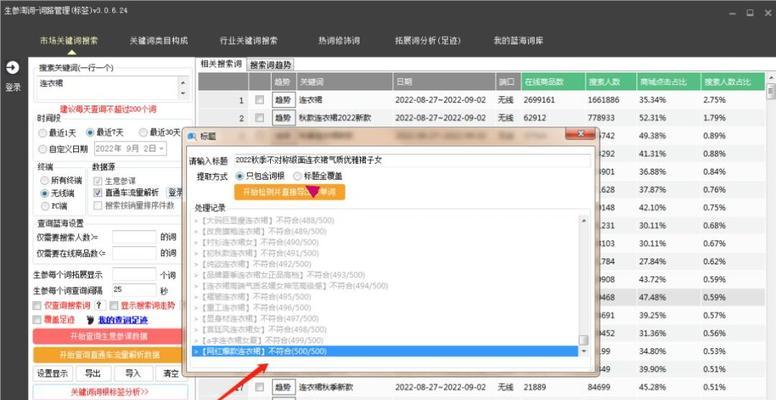Click the up arrow of the keyword box
The height and width of the screenshot is (400, 776).
[183, 82]
